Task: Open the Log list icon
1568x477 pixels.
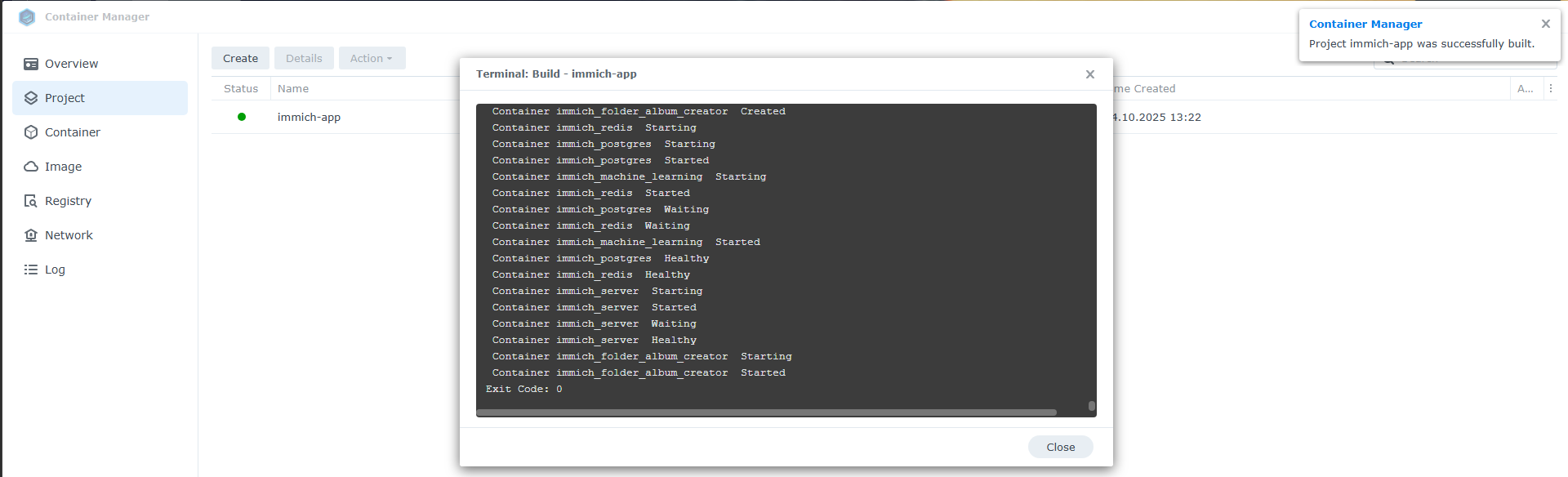Action: (x=31, y=270)
